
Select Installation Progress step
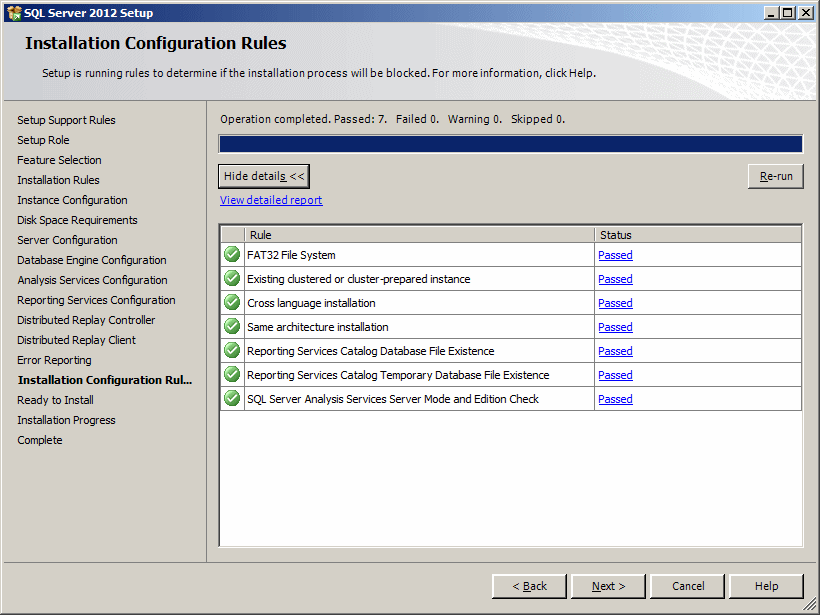coord(66,420)
